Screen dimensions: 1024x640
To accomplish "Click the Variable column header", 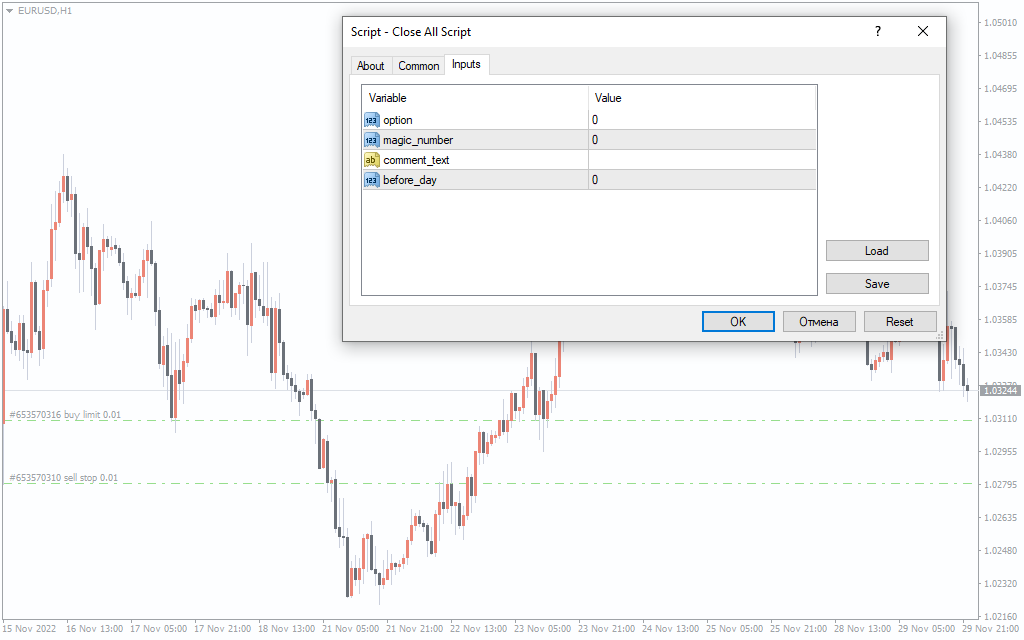I will click(x=475, y=98).
